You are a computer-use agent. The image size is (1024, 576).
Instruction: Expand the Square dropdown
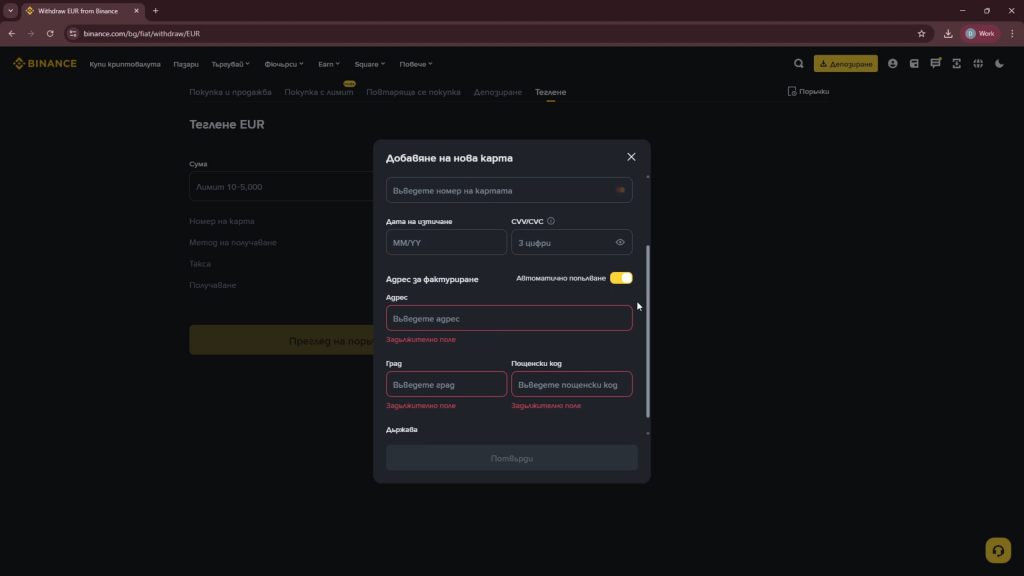tap(370, 64)
